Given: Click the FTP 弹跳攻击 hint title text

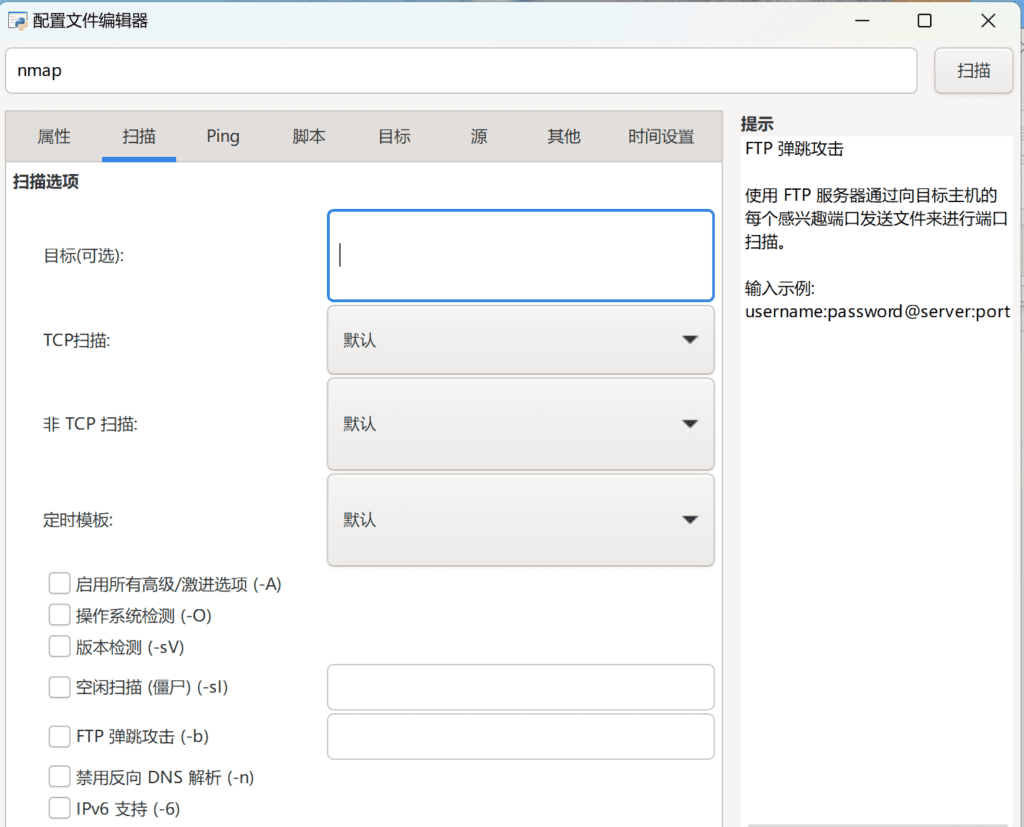Looking at the screenshot, I should point(794,149).
